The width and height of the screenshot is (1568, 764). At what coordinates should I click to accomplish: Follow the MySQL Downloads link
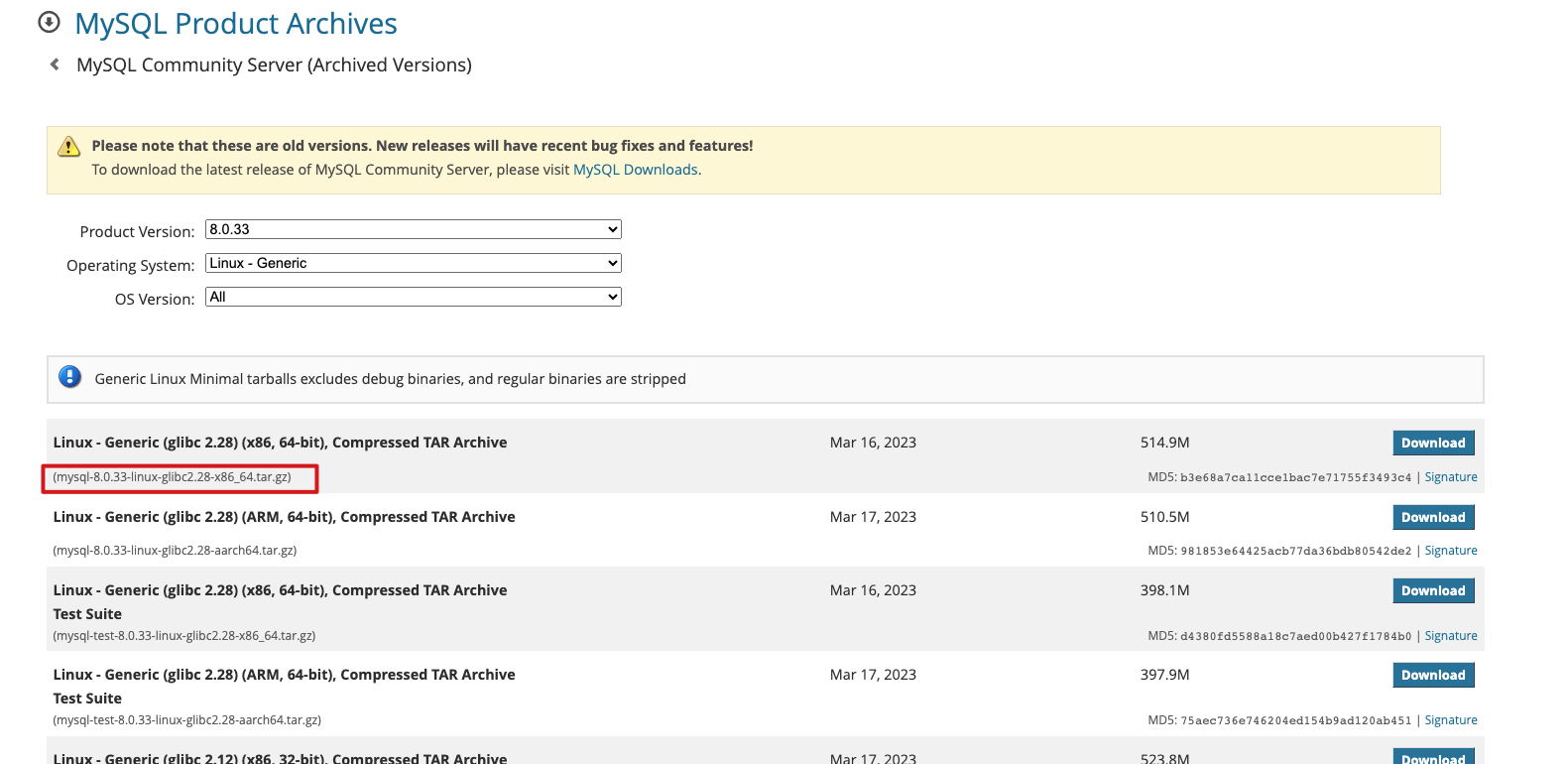tap(636, 170)
